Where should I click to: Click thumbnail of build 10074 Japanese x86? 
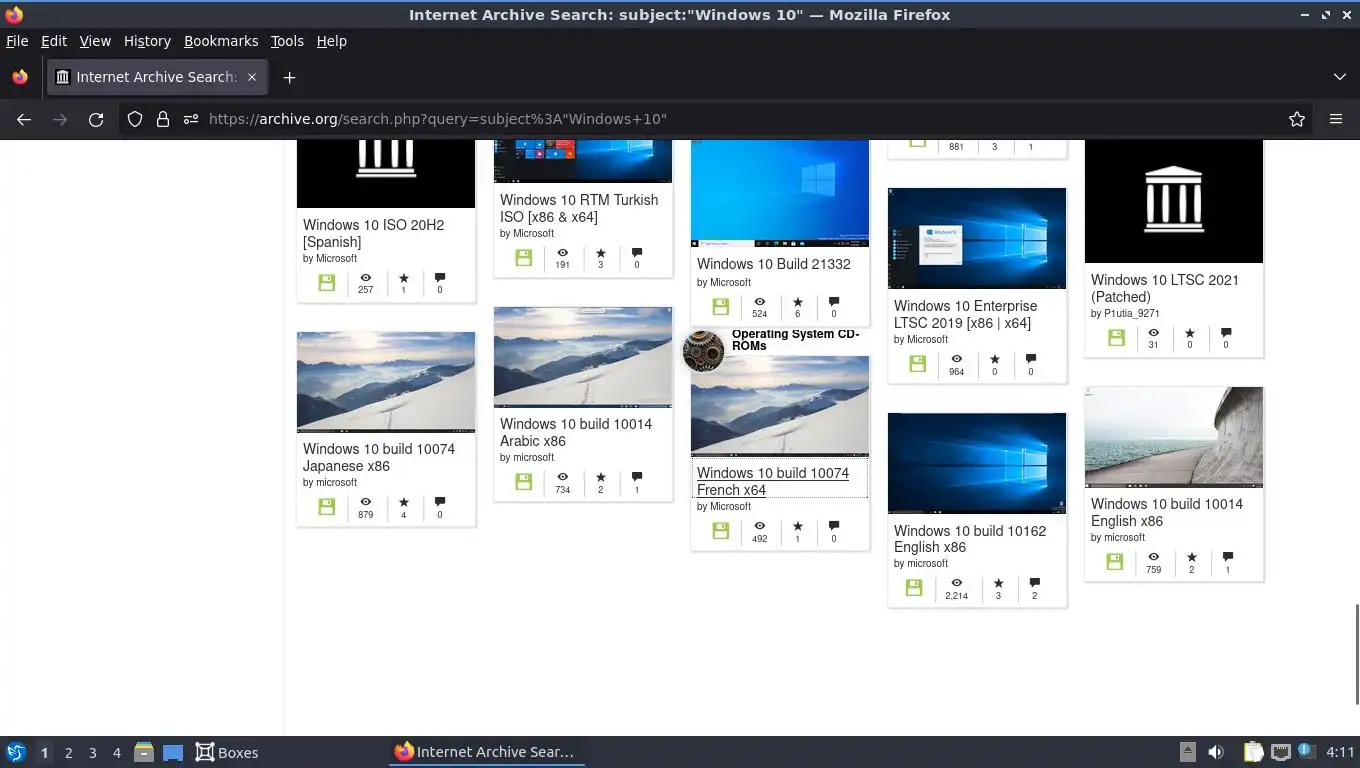tap(386, 382)
